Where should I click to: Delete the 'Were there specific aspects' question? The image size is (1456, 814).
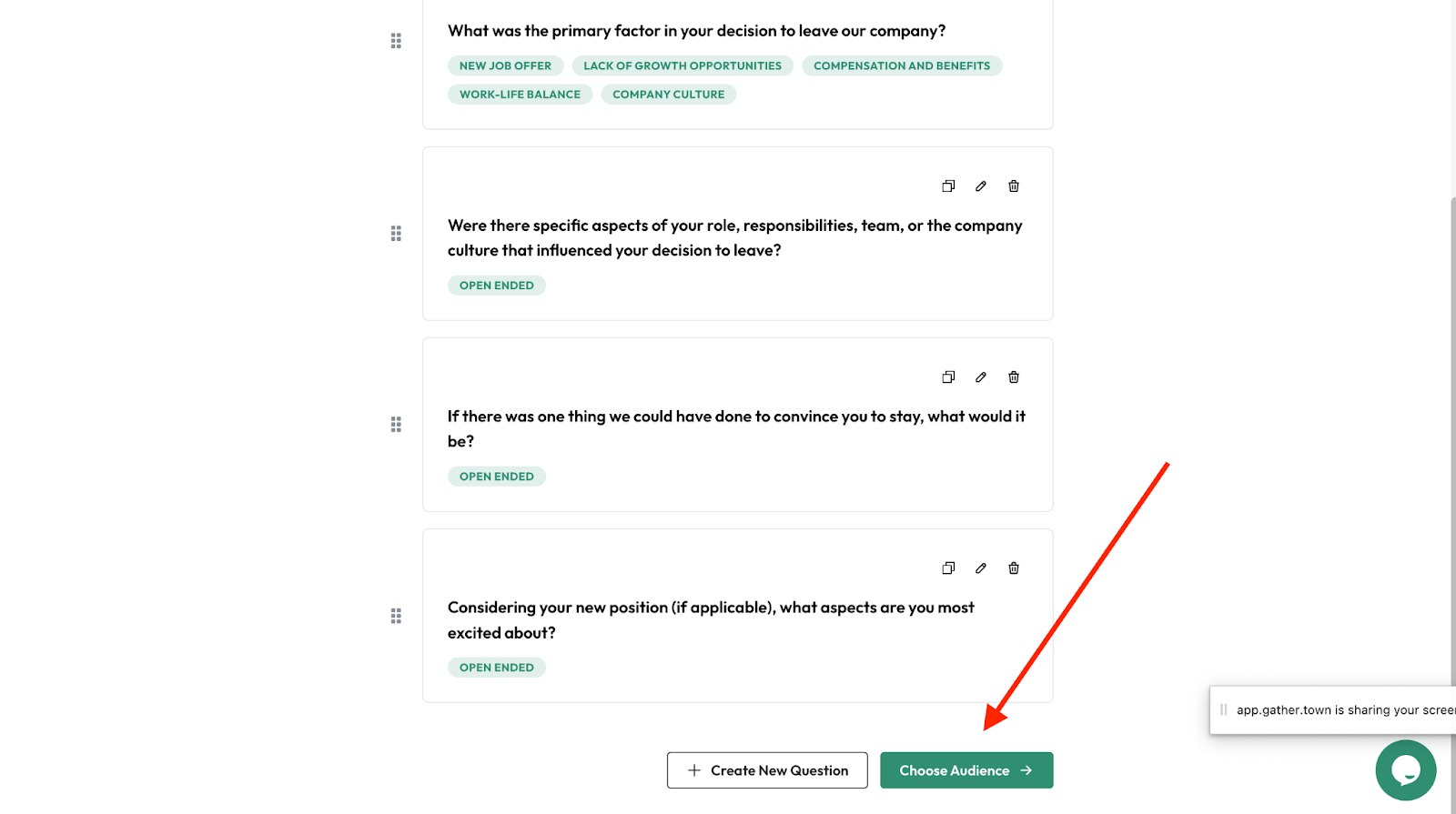coord(1013,186)
